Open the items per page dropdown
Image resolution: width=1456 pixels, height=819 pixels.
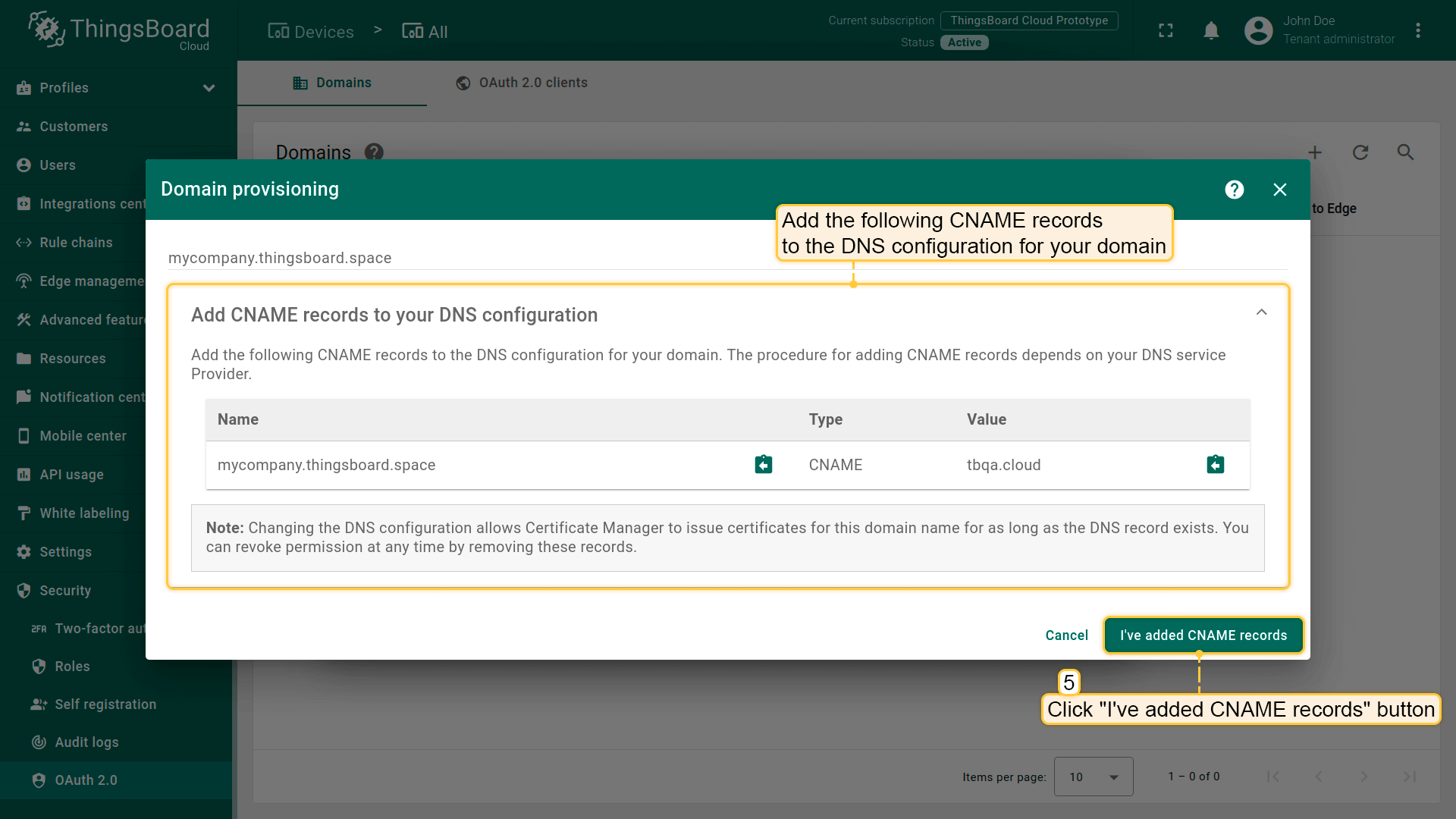coord(1093,777)
